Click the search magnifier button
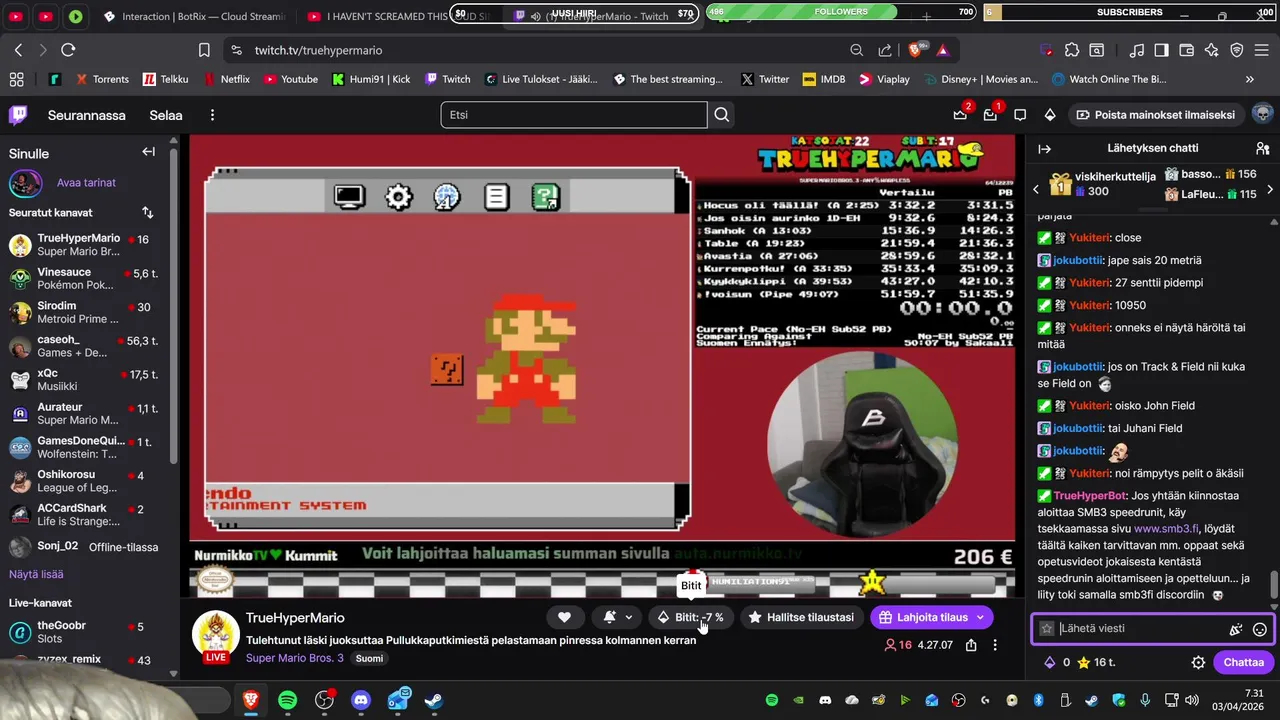Viewport: 1280px width, 720px height. (x=721, y=115)
